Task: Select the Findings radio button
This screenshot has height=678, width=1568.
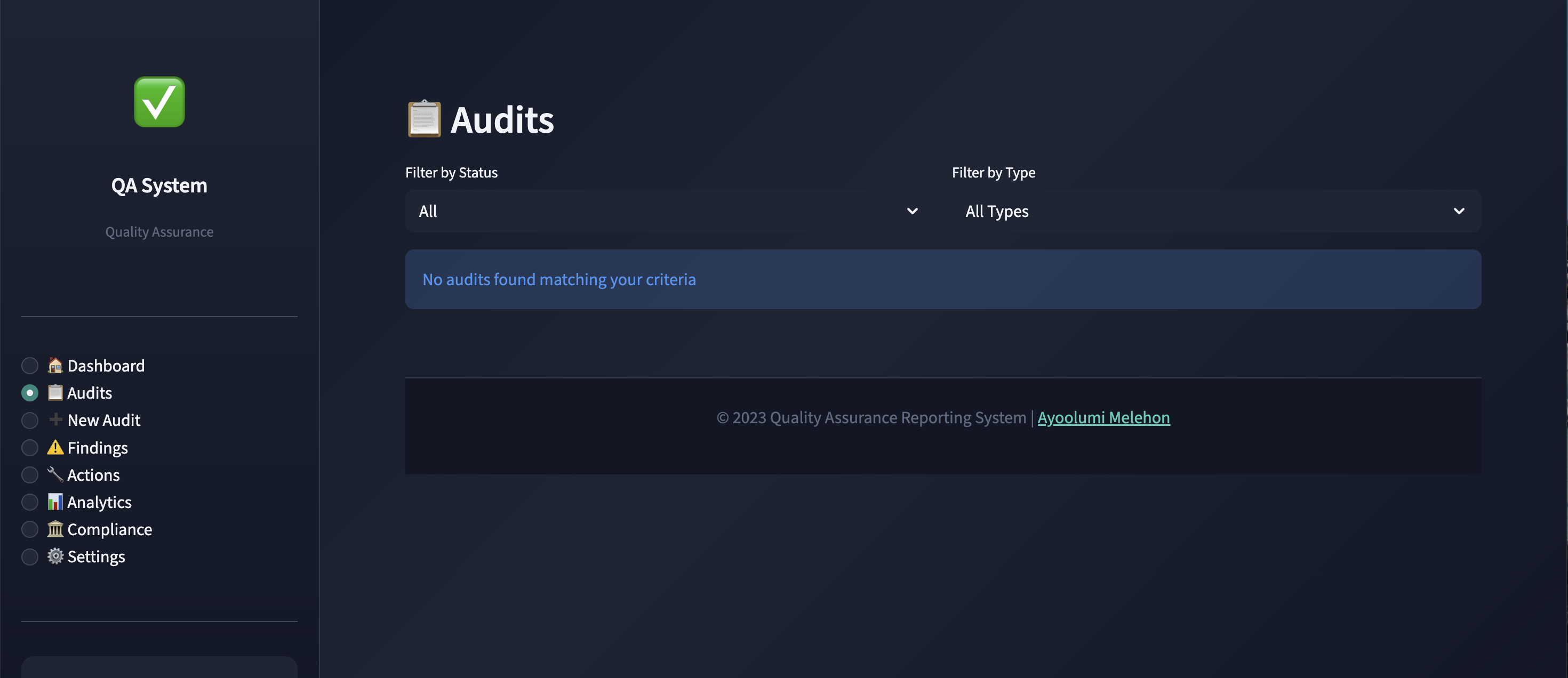Action: pyautogui.click(x=30, y=448)
